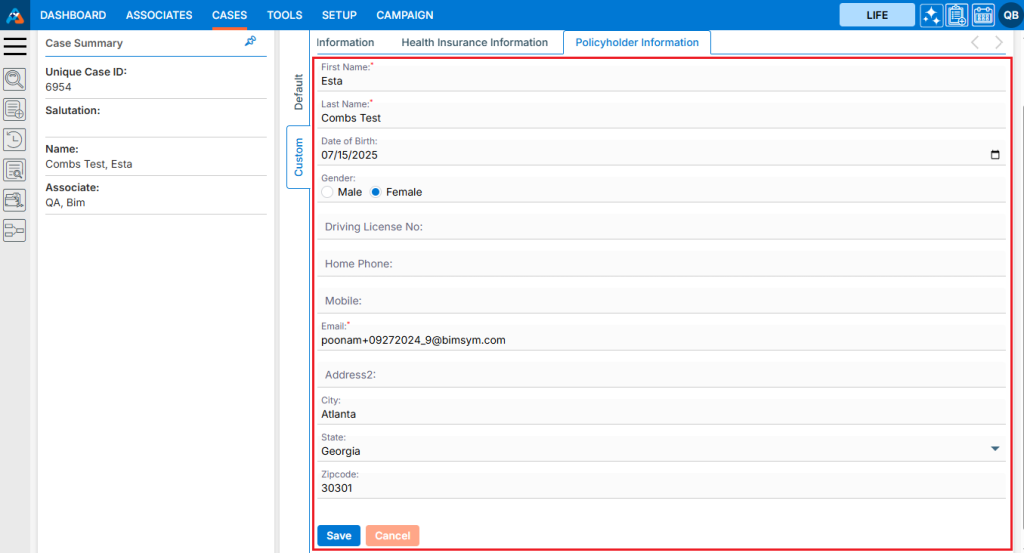
Task: Pin the Case Summary panel
Action: [x=250, y=42]
